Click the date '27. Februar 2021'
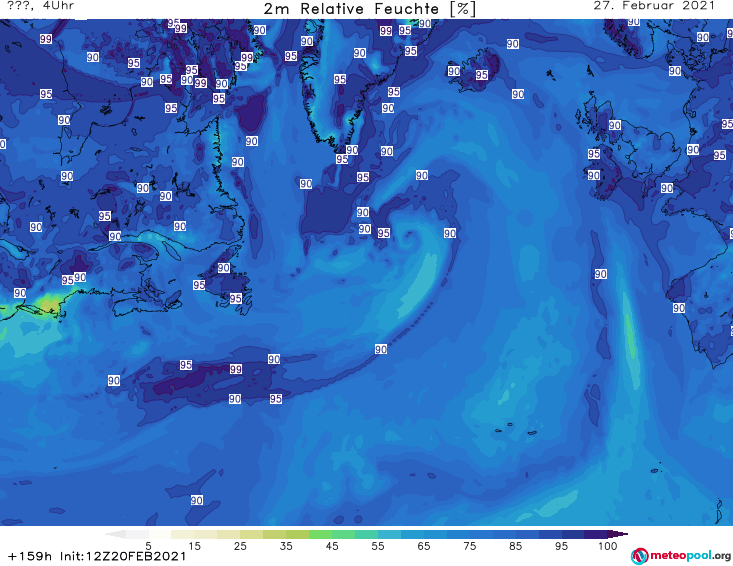 click(x=654, y=6)
